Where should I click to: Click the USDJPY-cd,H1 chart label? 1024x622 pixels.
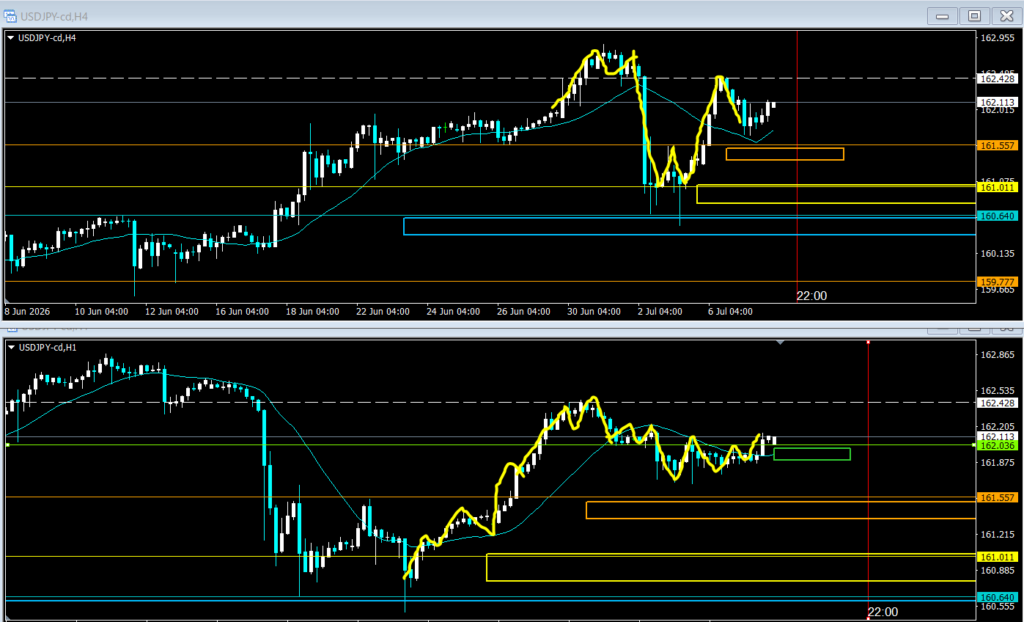(47, 348)
